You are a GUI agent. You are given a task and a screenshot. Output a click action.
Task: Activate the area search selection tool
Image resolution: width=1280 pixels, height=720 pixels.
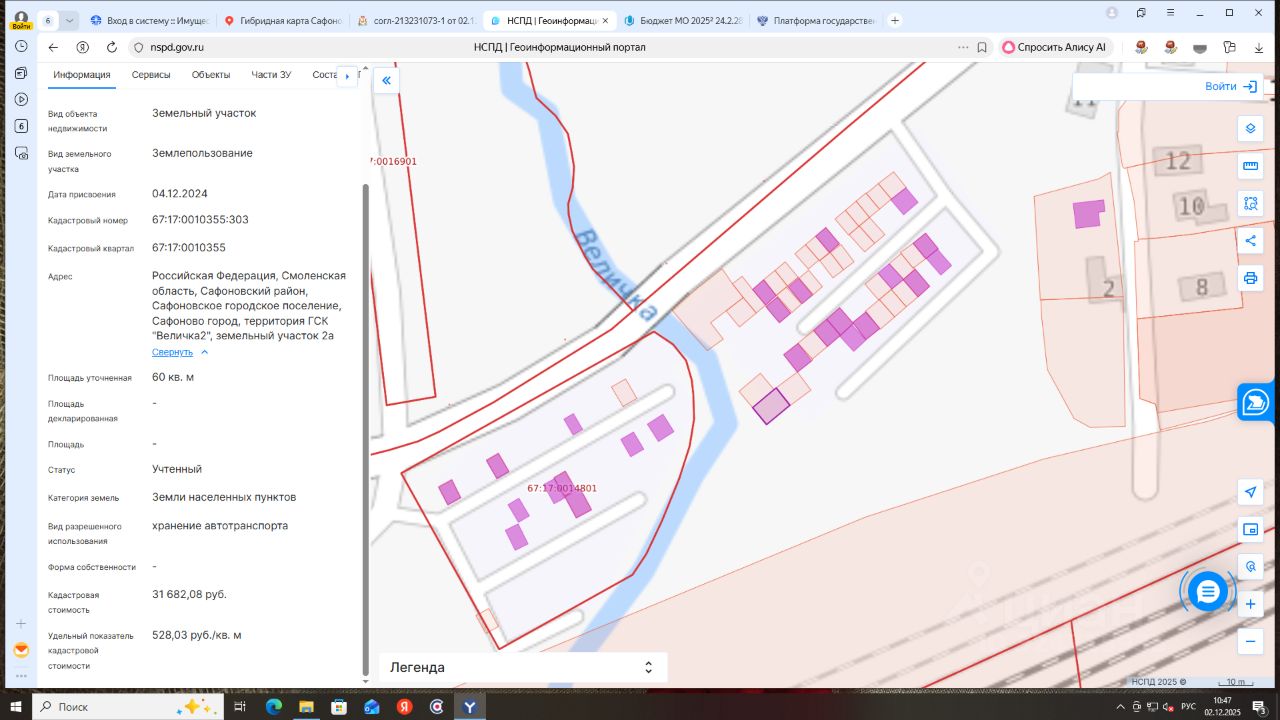1250,203
